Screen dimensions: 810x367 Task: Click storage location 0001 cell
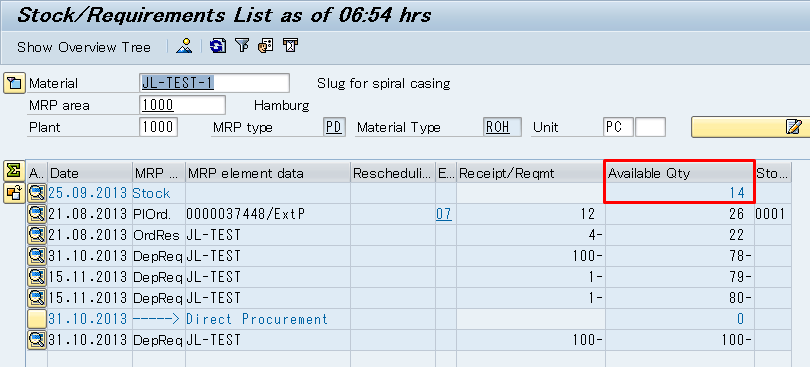click(773, 214)
